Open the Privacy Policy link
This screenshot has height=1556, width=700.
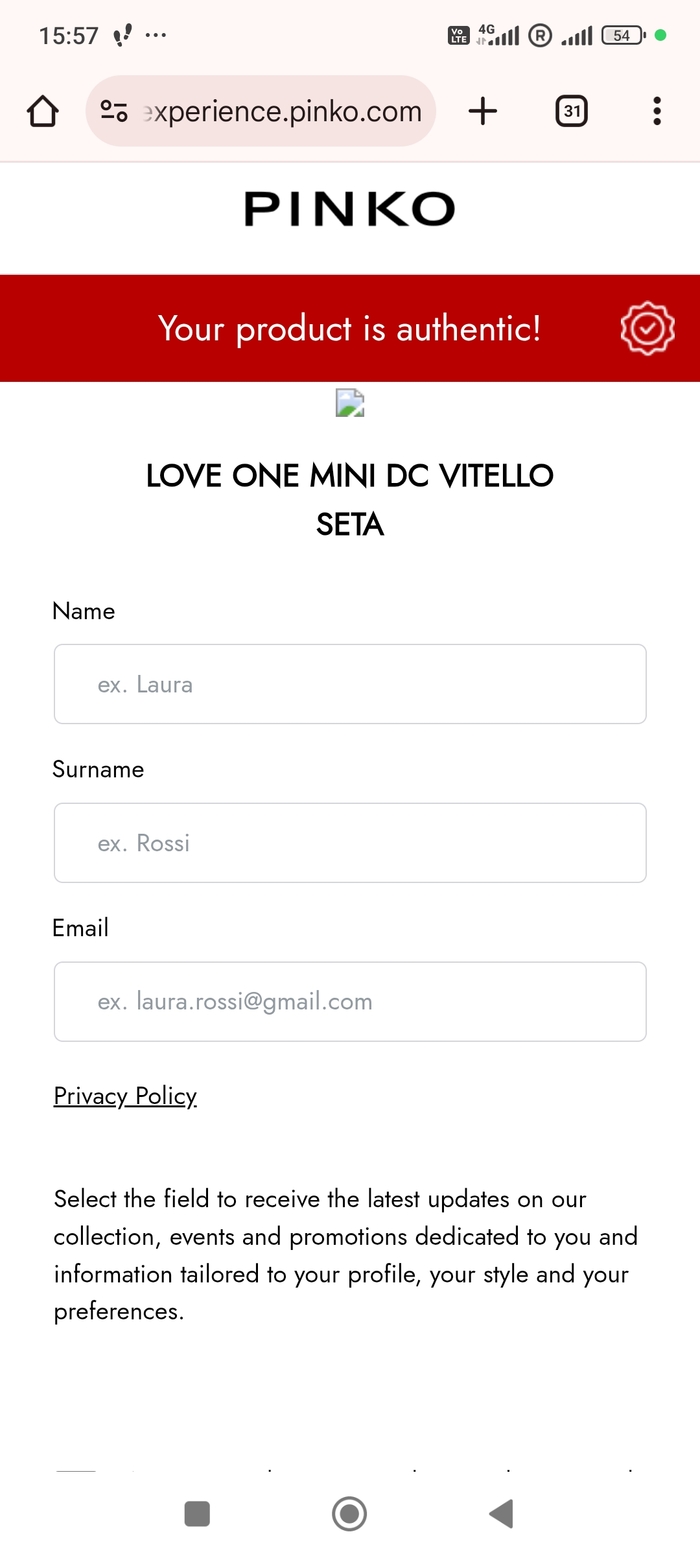click(125, 1096)
